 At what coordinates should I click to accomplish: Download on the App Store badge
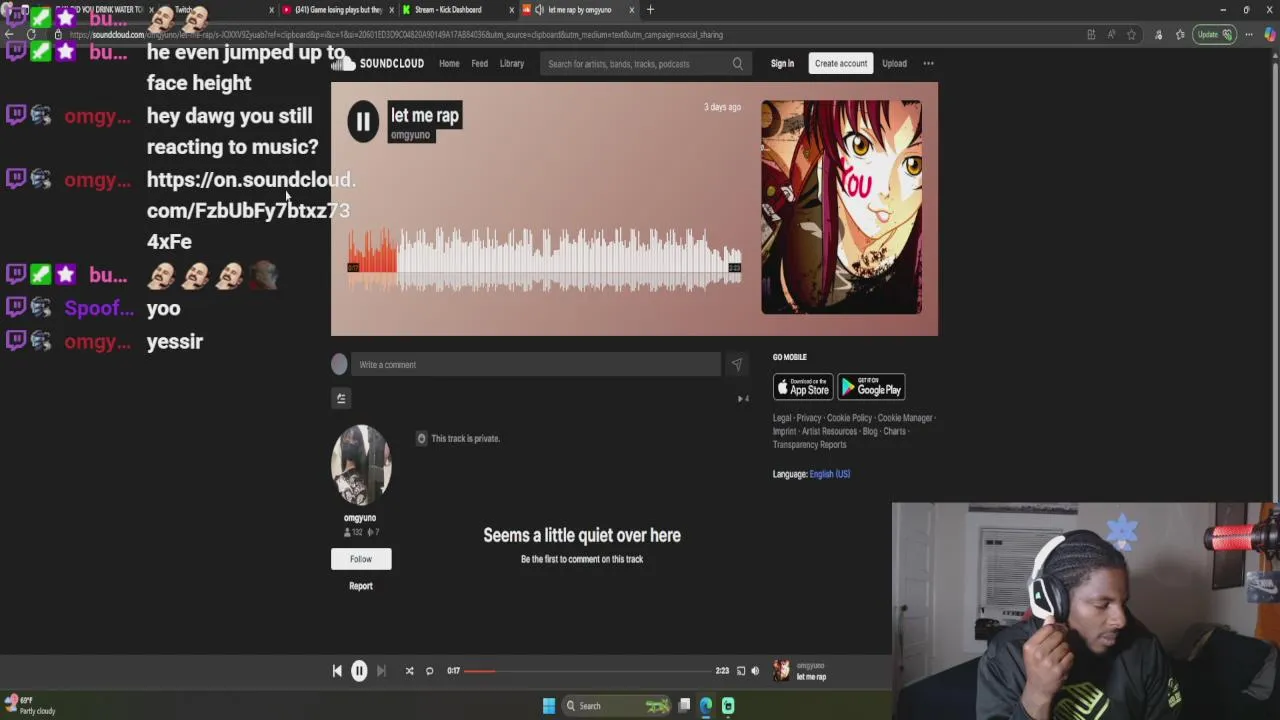click(x=803, y=387)
